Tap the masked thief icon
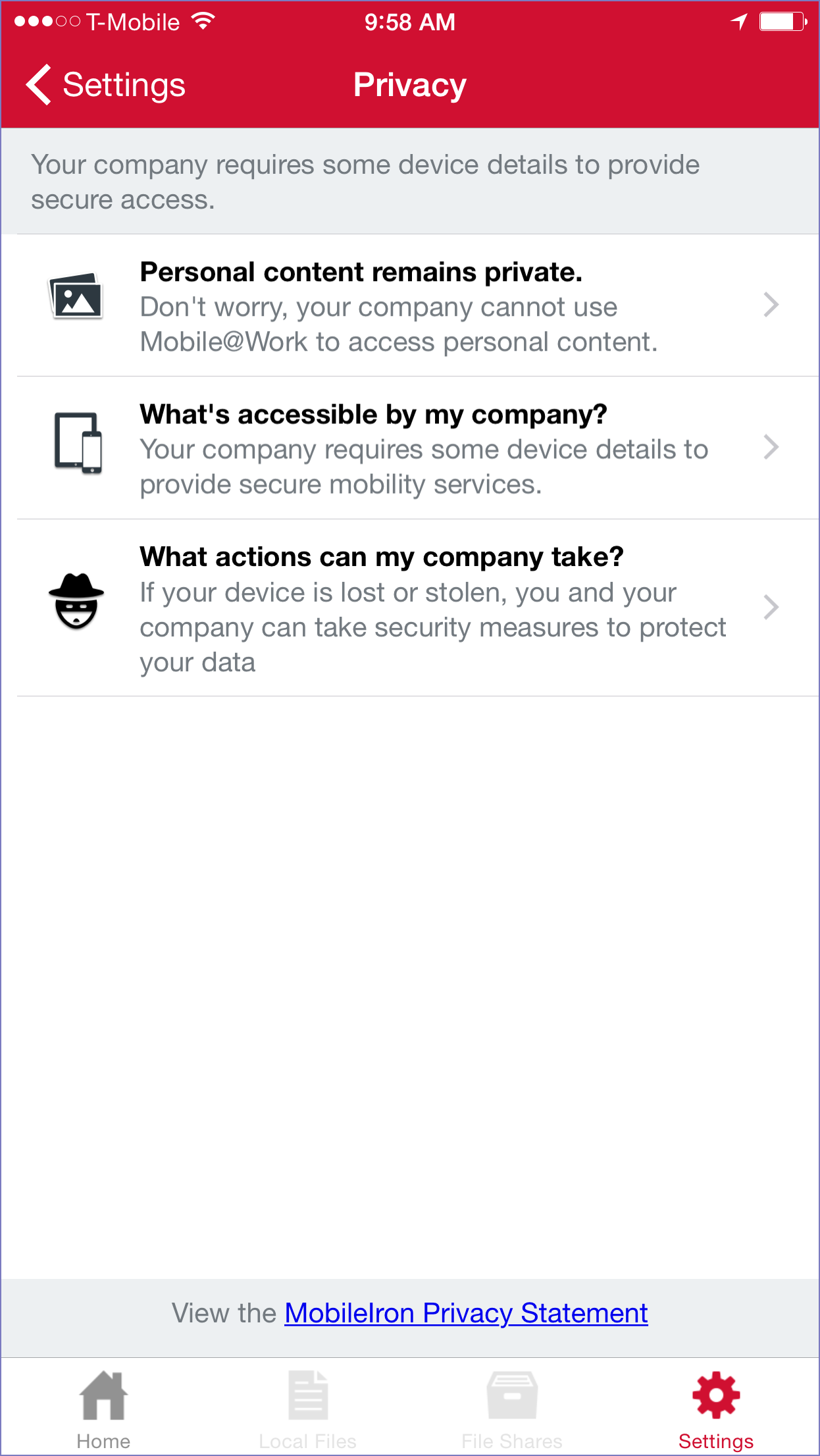 [76, 601]
